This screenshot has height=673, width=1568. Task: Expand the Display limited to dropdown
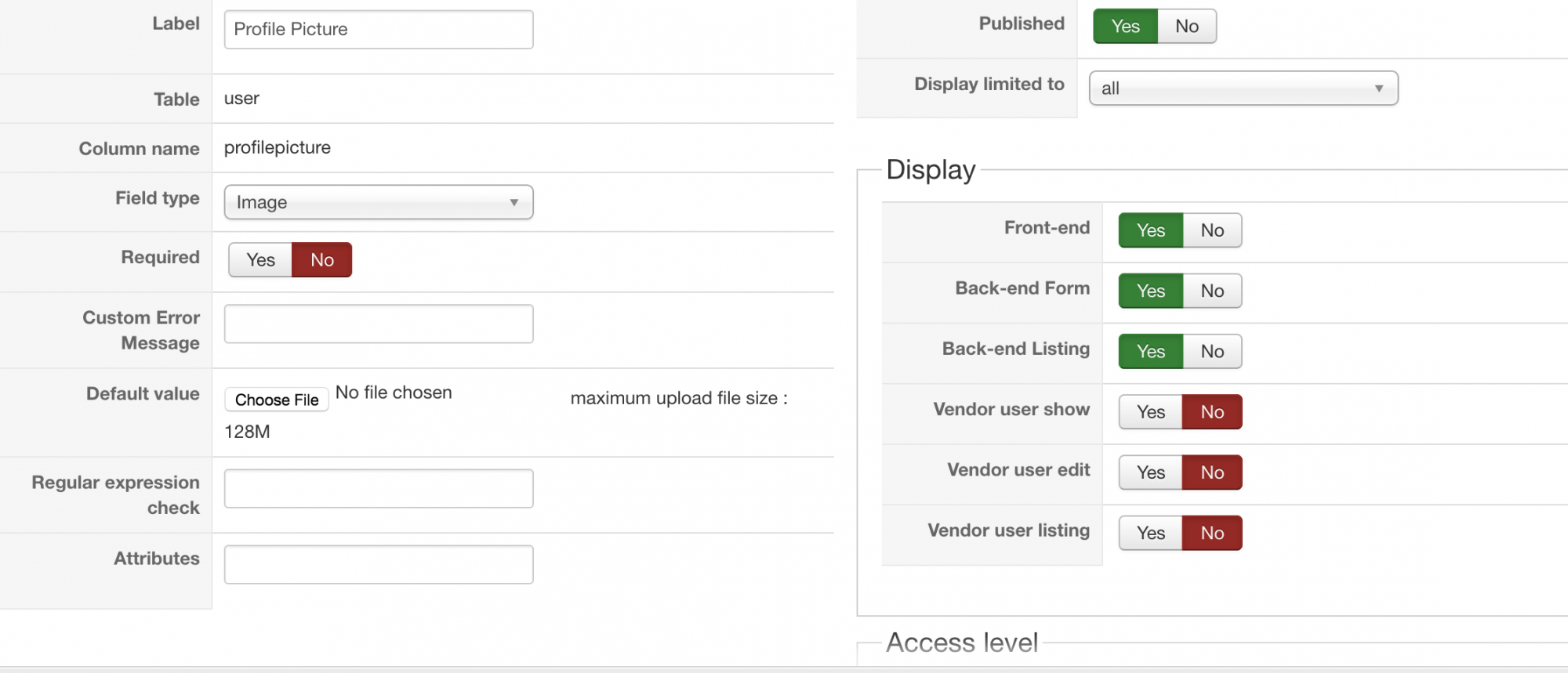(1243, 89)
